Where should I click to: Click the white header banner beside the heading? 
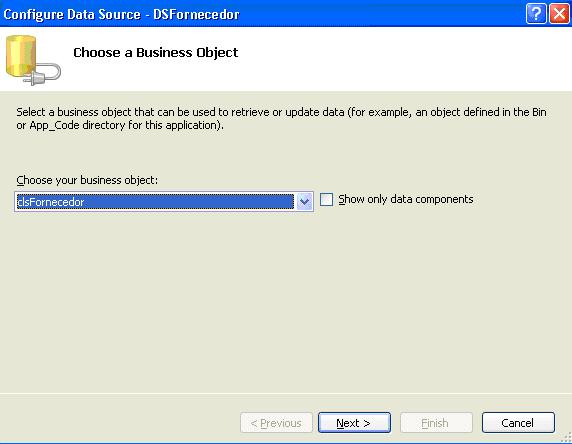point(401,58)
